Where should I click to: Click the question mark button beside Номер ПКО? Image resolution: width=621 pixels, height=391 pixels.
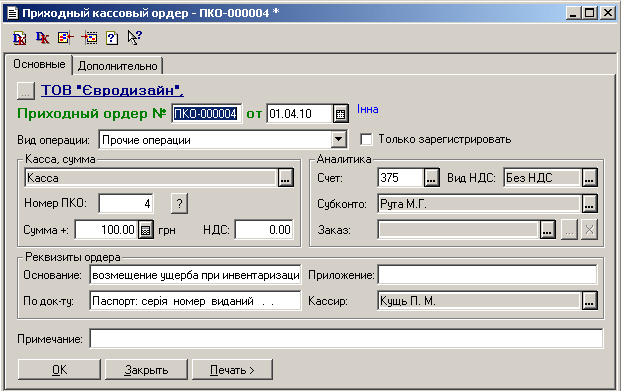tap(179, 204)
